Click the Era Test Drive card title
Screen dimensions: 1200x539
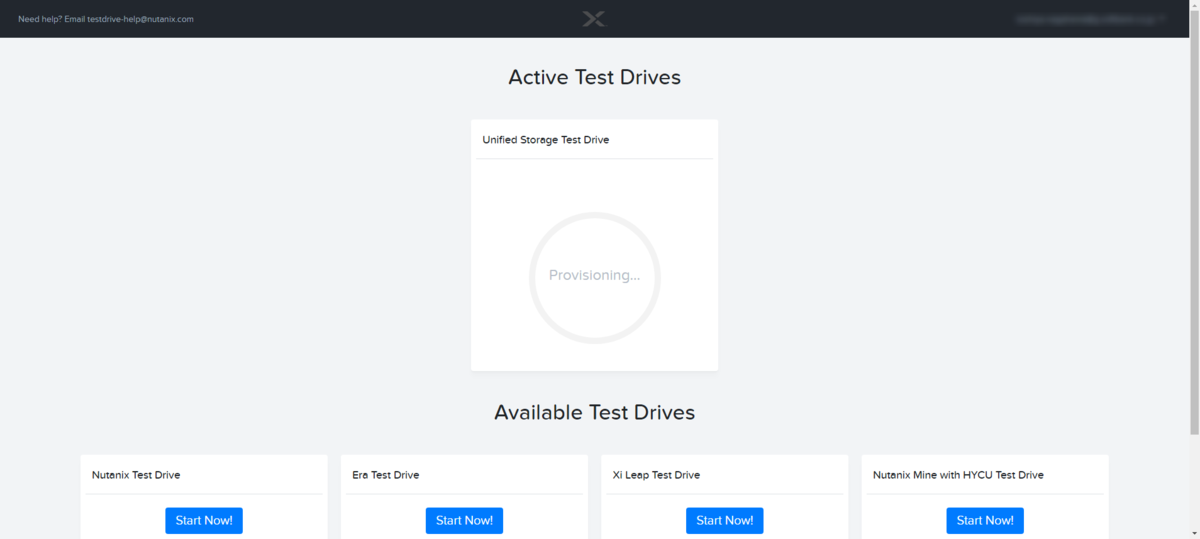click(x=386, y=475)
